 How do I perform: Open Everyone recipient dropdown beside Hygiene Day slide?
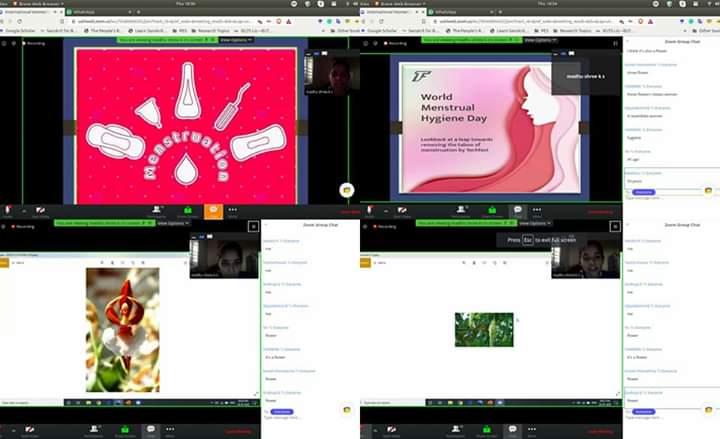tap(644, 191)
